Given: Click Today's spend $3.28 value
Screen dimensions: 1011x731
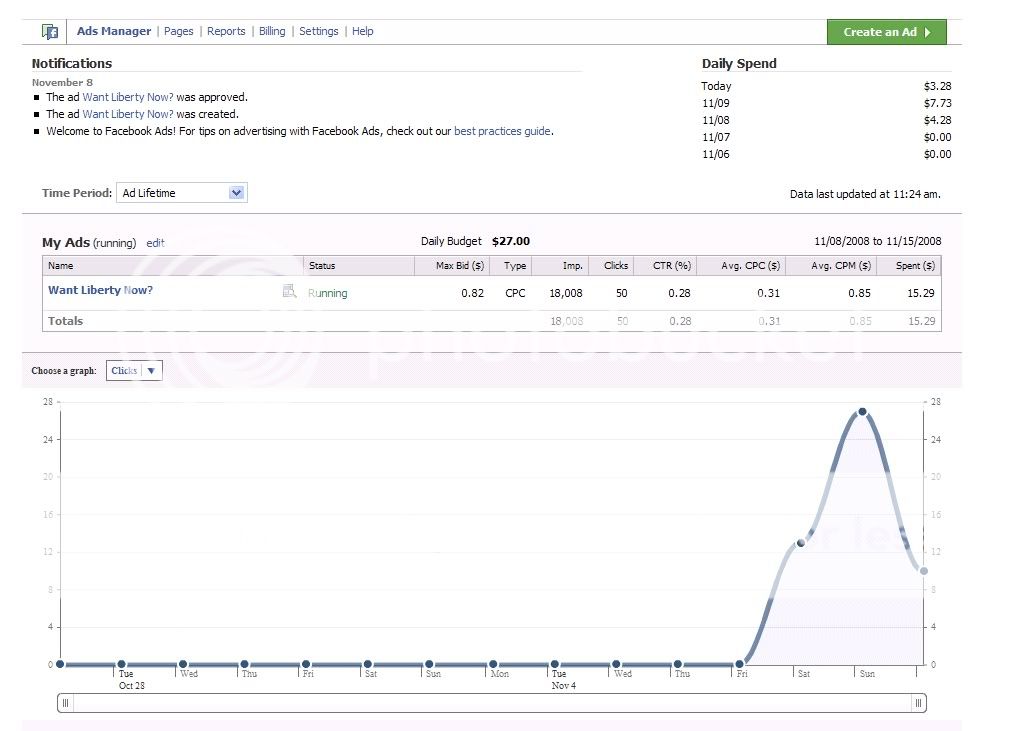Looking at the screenshot, I should point(937,86).
